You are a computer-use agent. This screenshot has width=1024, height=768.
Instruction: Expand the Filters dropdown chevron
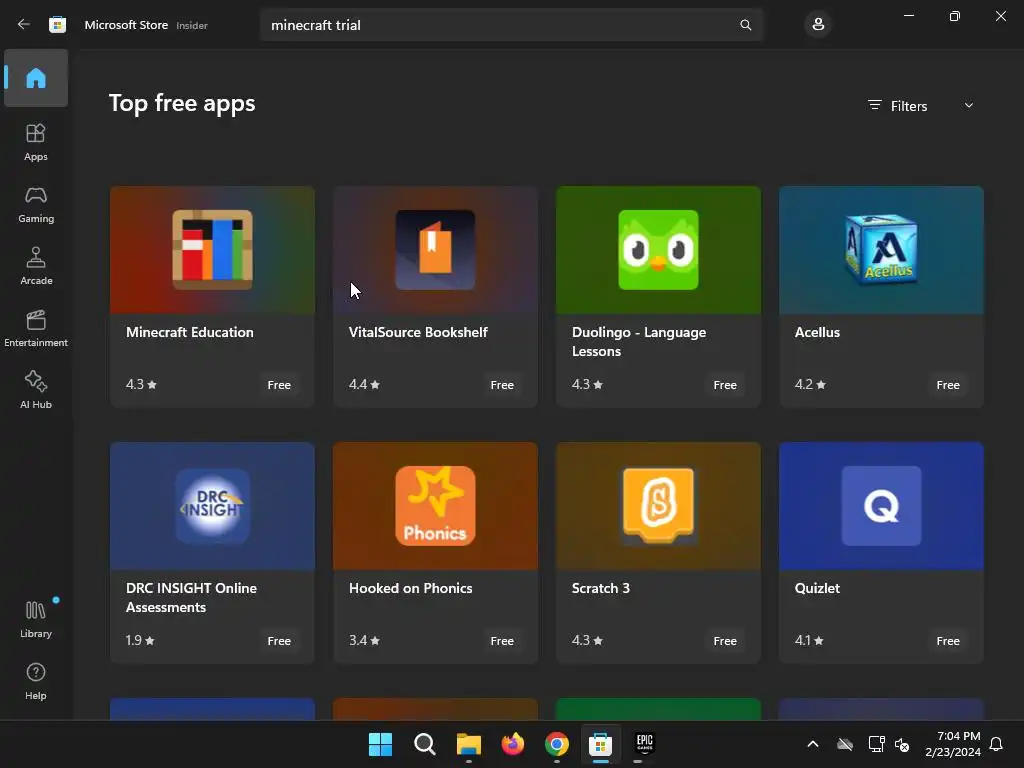coord(968,106)
